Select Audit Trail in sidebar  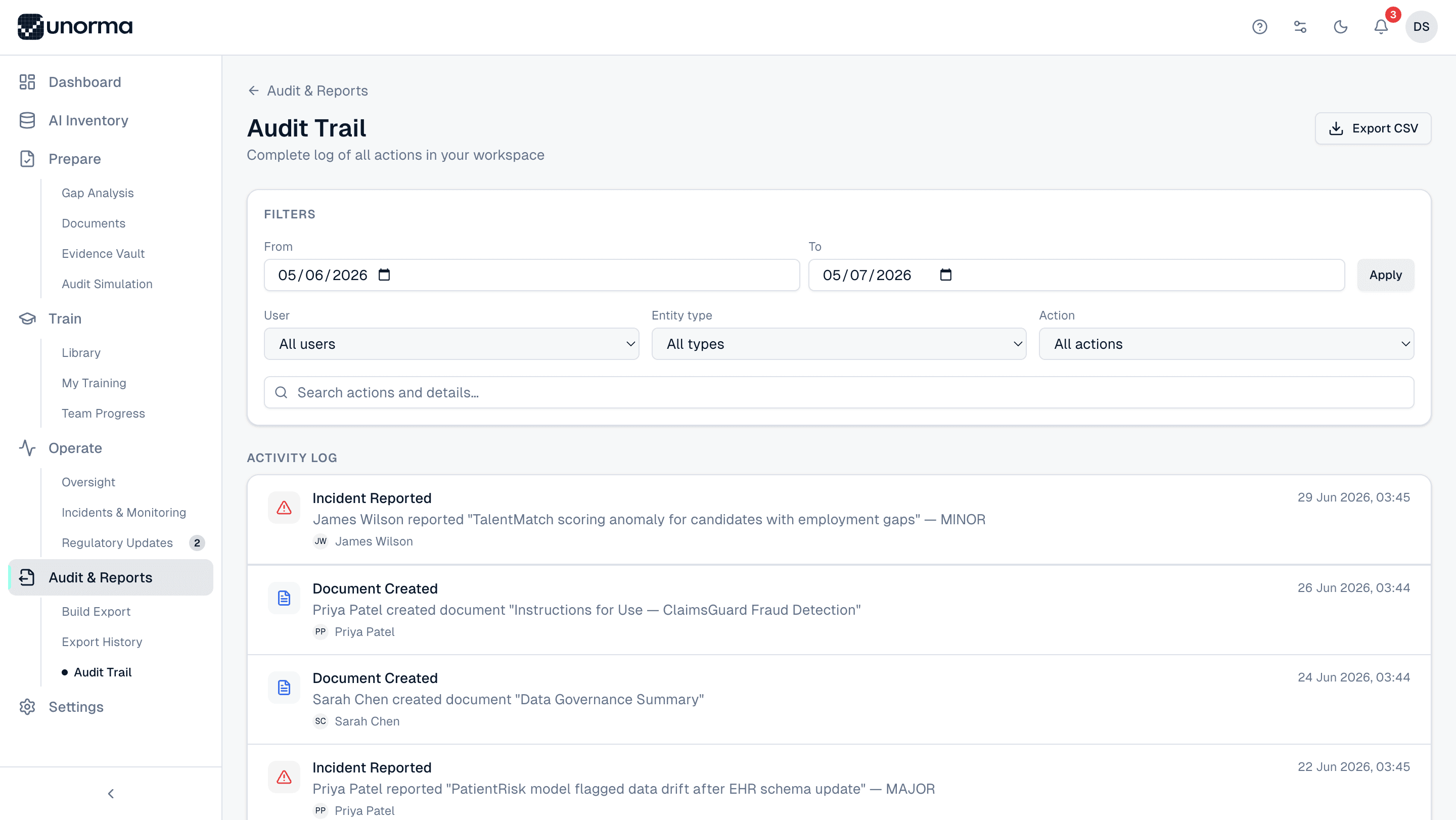[x=102, y=672]
